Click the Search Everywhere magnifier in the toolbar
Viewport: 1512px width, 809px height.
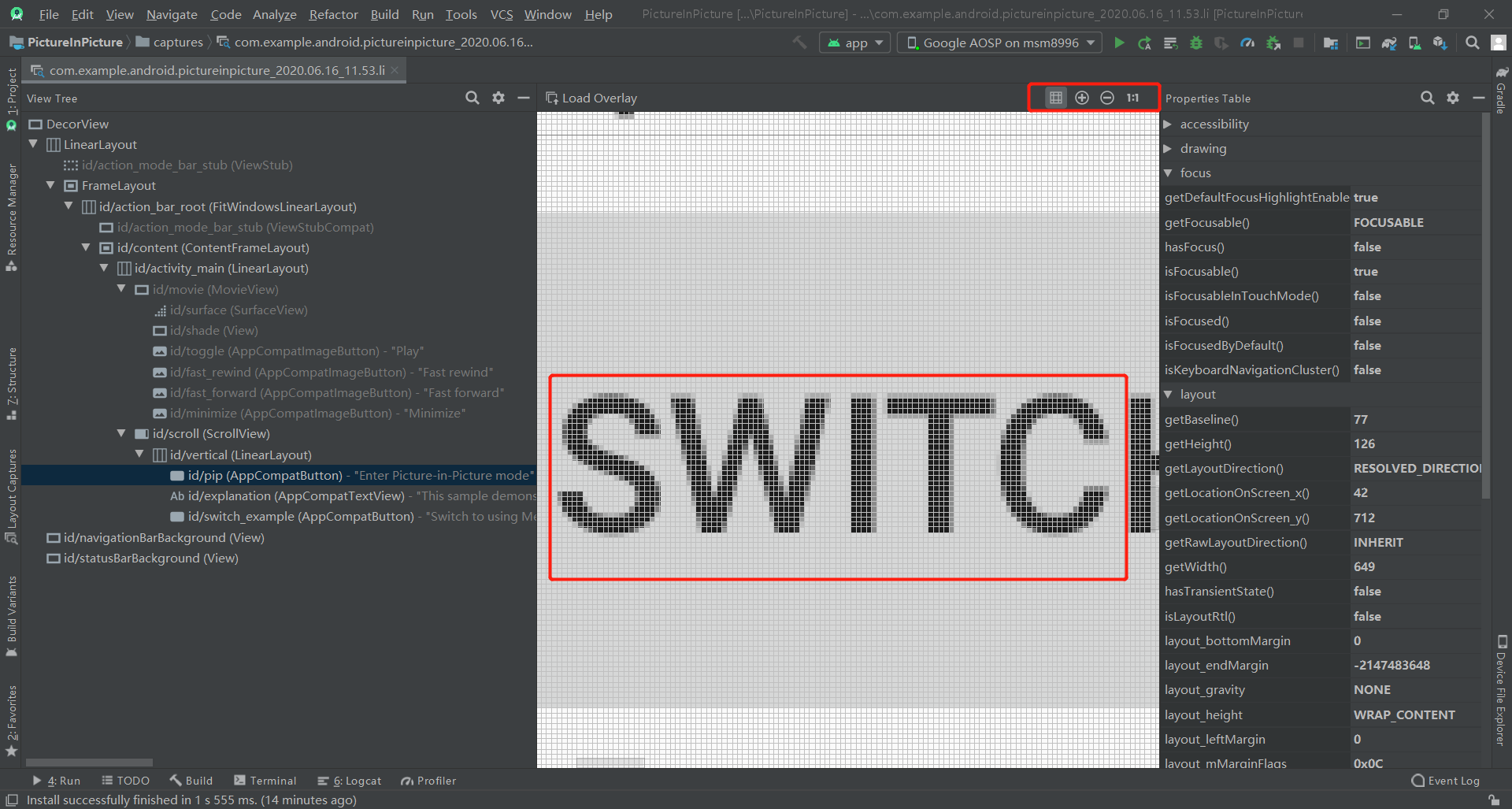pyautogui.click(x=1472, y=43)
